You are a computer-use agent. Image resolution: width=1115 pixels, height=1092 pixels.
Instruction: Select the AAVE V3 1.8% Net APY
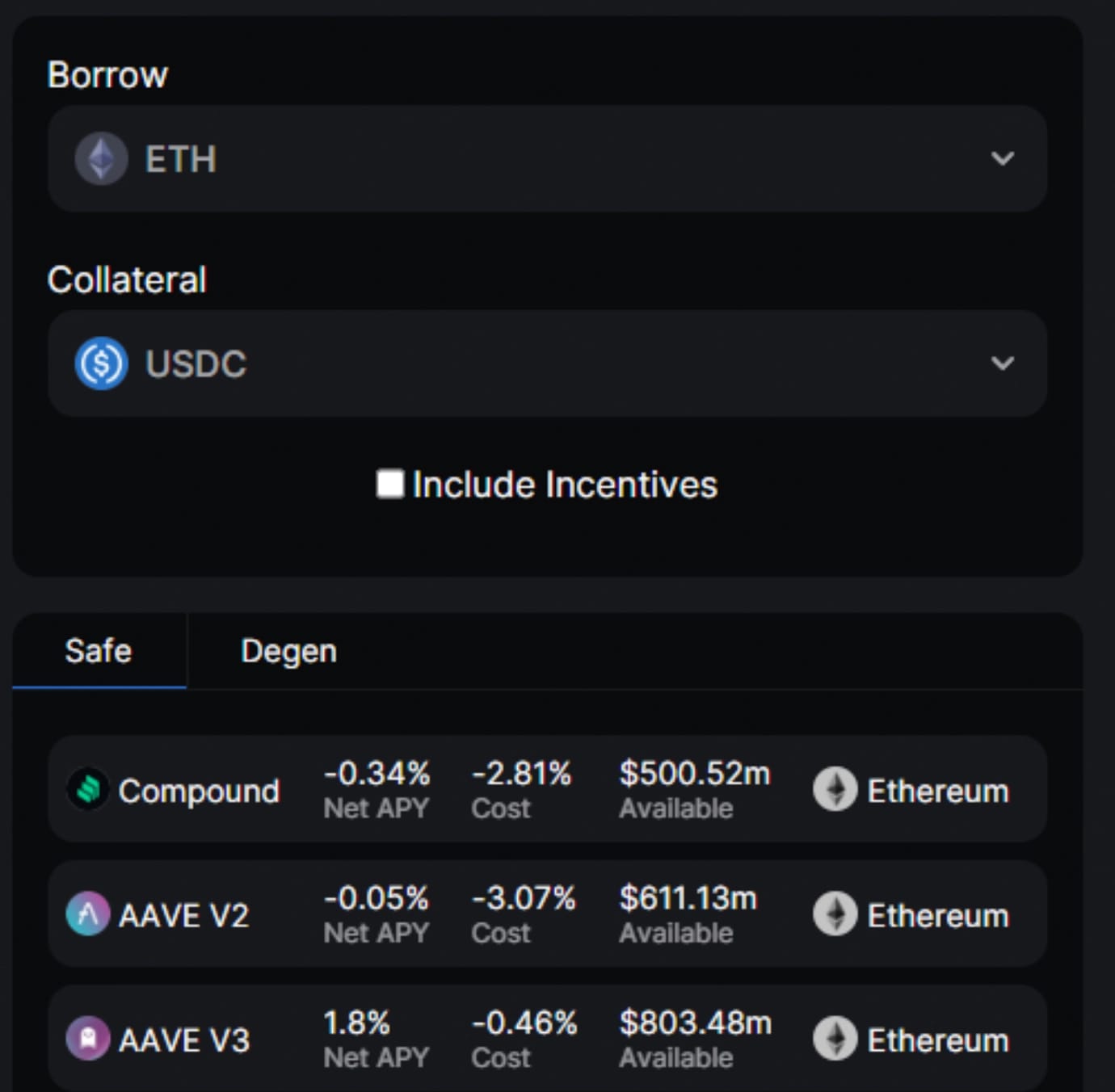pyautogui.click(x=357, y=1023)
